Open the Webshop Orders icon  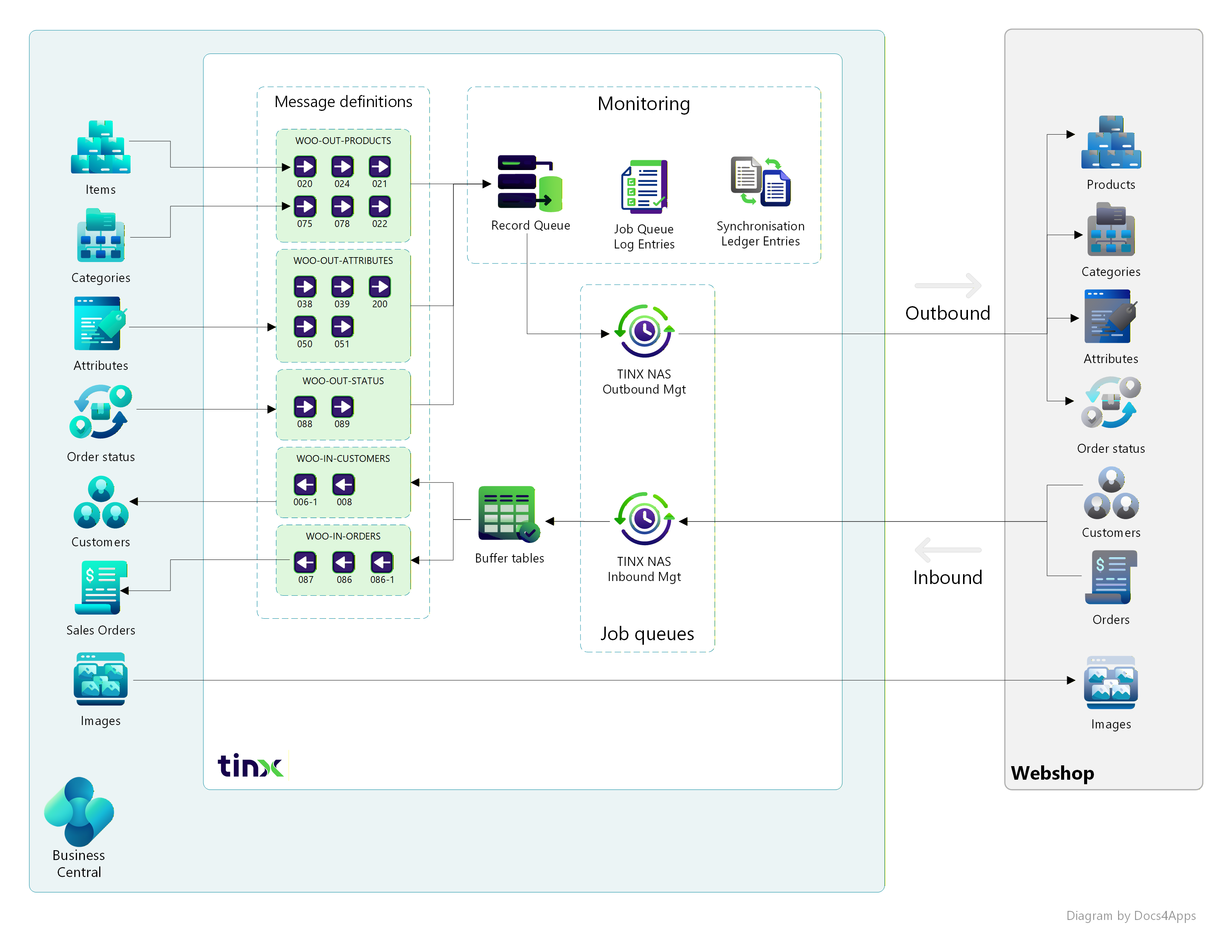pyautogui.click(x=1111, y=578)
